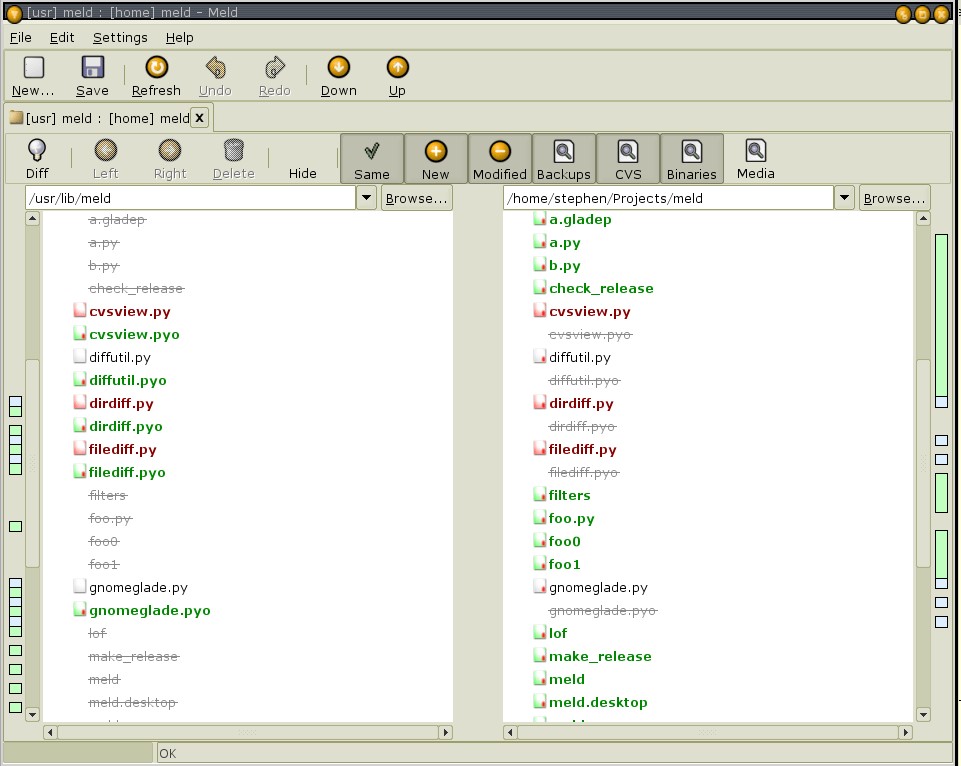
Task: Open the Settings menu
Action: (120, 37)
